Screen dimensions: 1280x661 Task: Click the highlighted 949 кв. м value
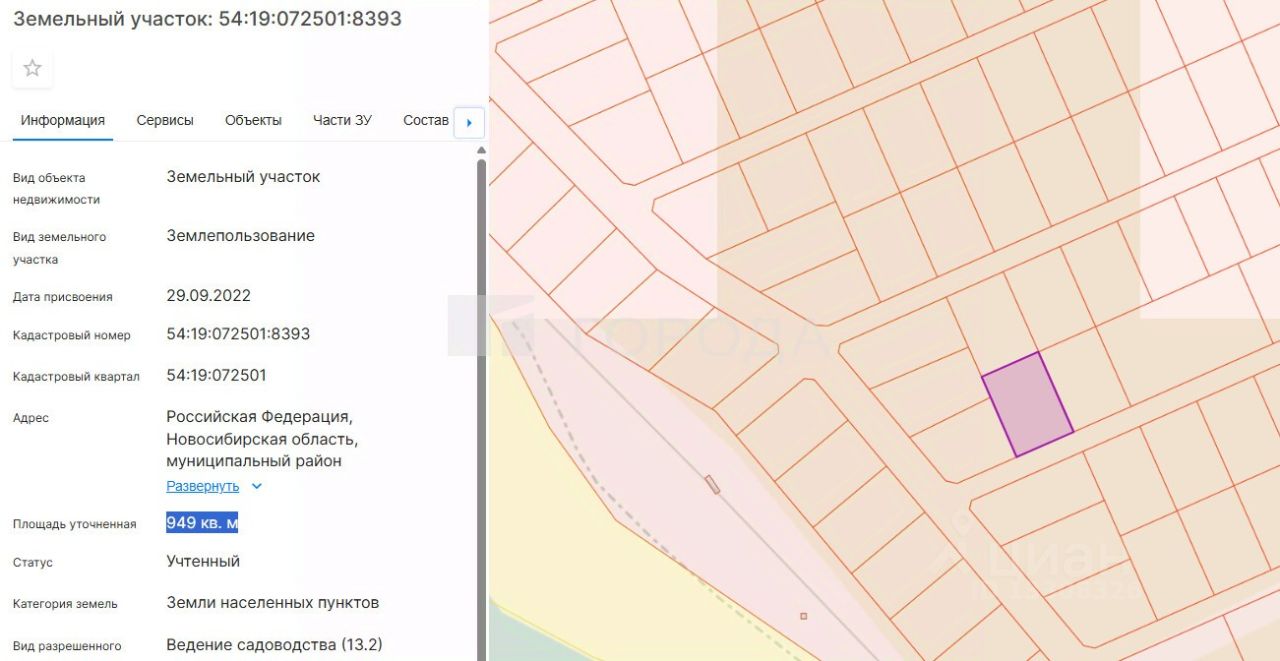(x=202, y=523)
